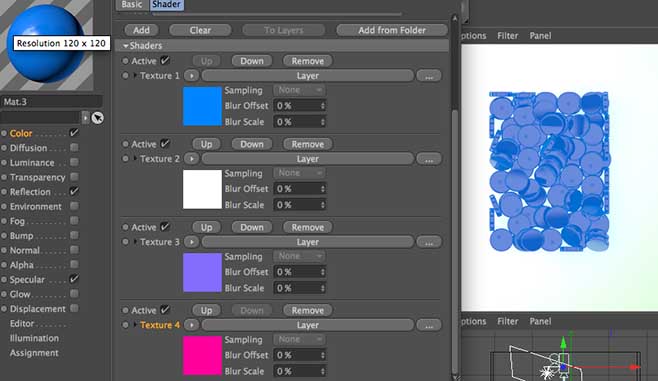Collapse the Shaders section triangle
658x381 pixels.
pos(125,46)
